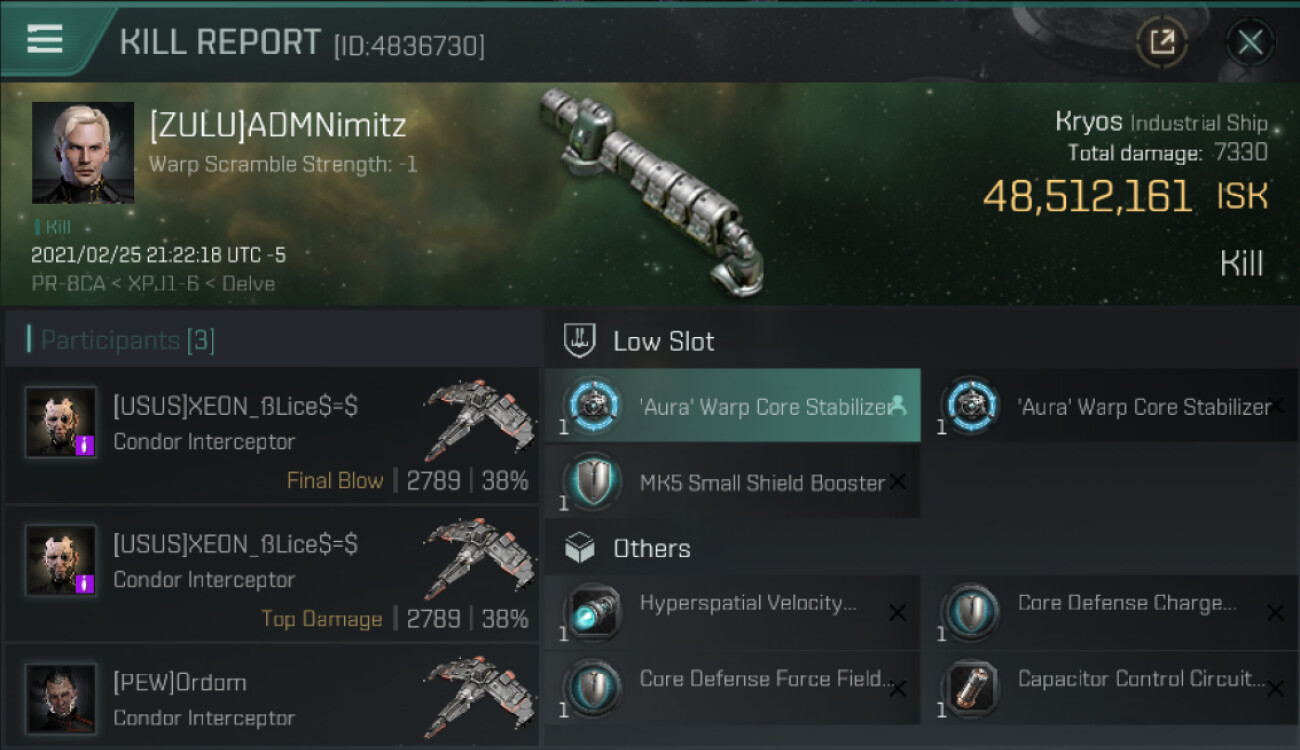Click the share kill report icon

[1161, 42]
